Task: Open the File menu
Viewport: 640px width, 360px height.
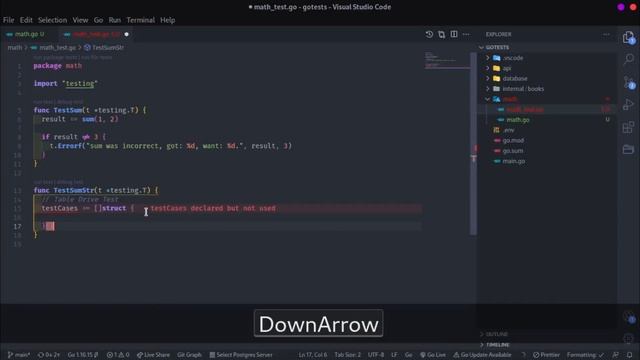Action: [9, 20]
